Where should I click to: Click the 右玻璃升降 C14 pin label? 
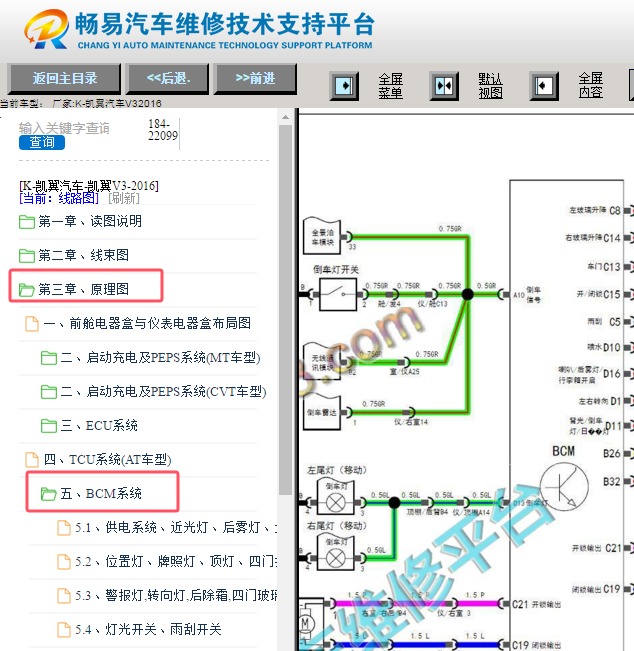(592, 238)
